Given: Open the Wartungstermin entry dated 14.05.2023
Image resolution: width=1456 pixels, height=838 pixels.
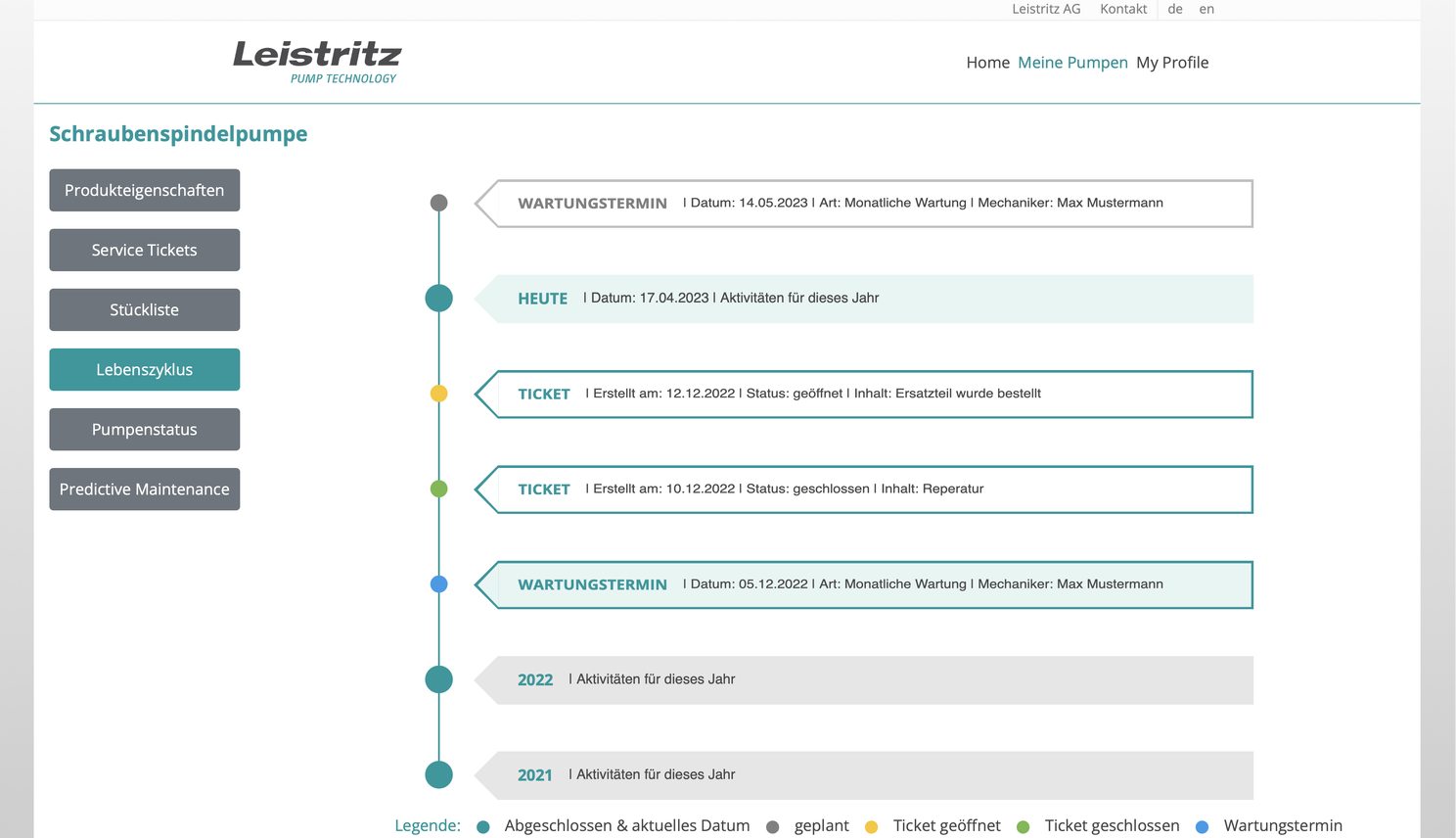Looking at the screenshot, I should pos(864,204).
